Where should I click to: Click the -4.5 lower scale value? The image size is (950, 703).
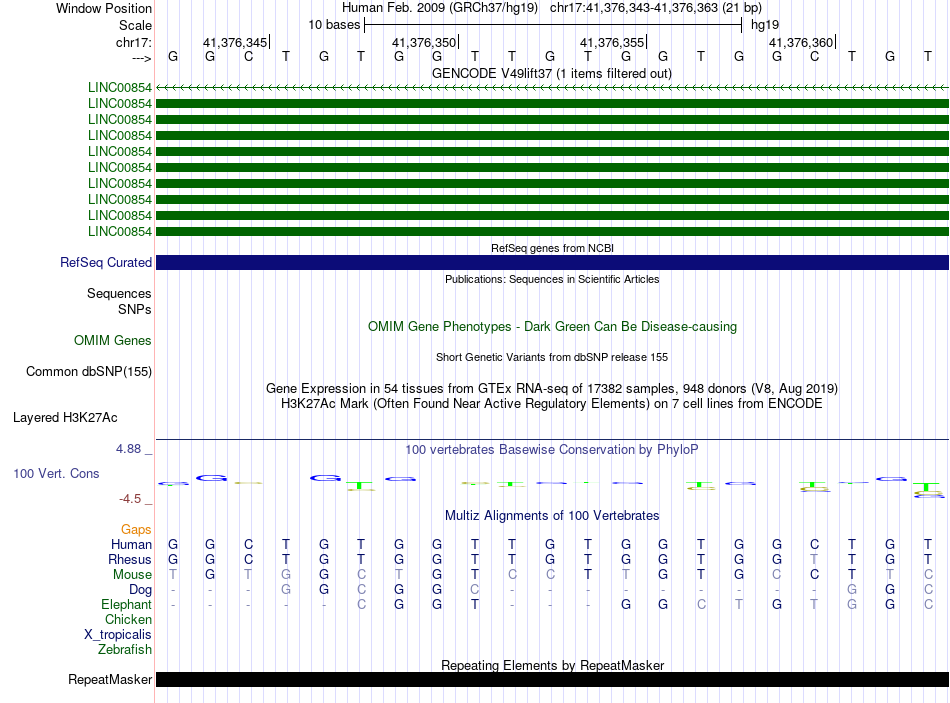tap(130, 499)
